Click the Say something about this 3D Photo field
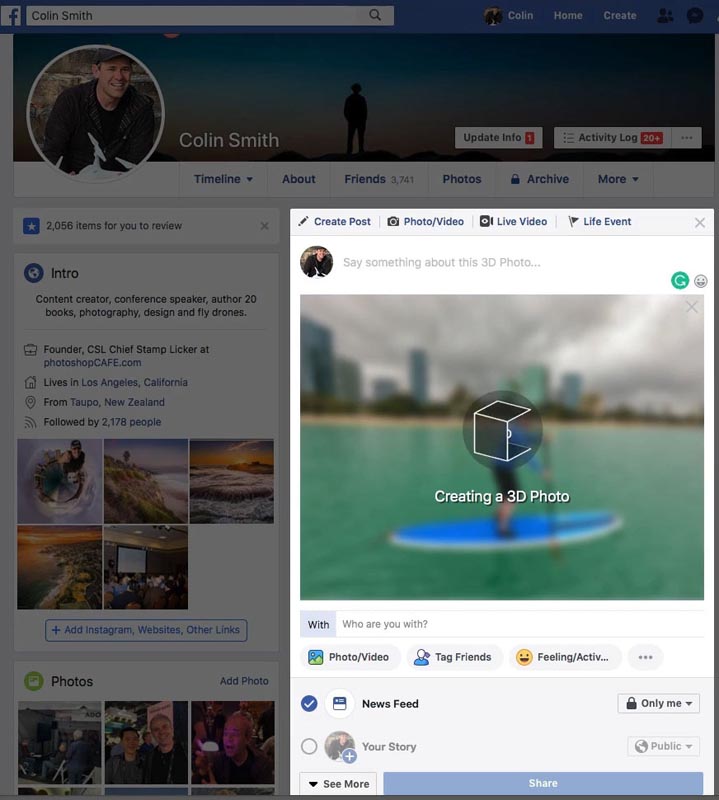 coord(441,262)
